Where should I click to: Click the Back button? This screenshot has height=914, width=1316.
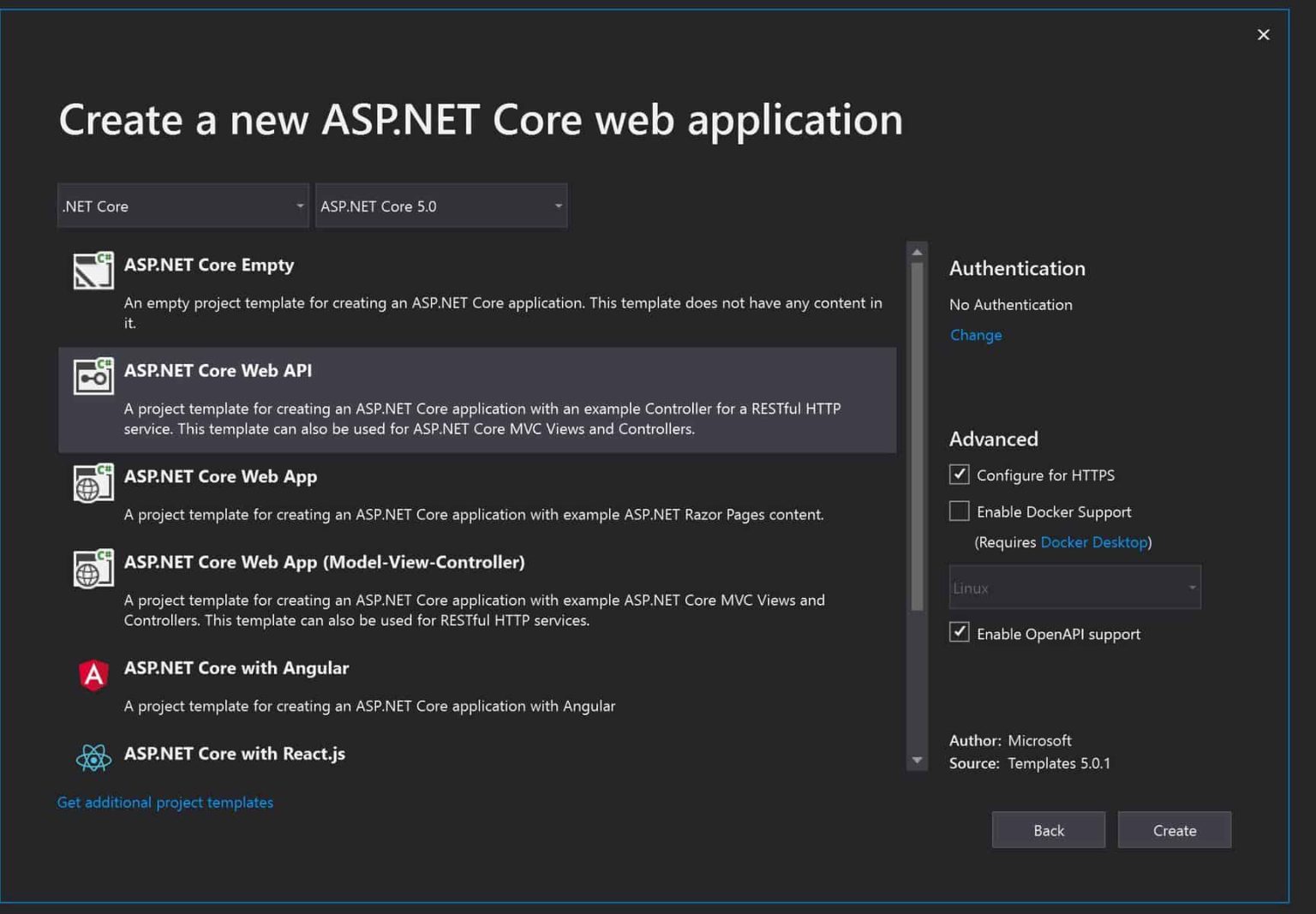(x=1049, y=830)
